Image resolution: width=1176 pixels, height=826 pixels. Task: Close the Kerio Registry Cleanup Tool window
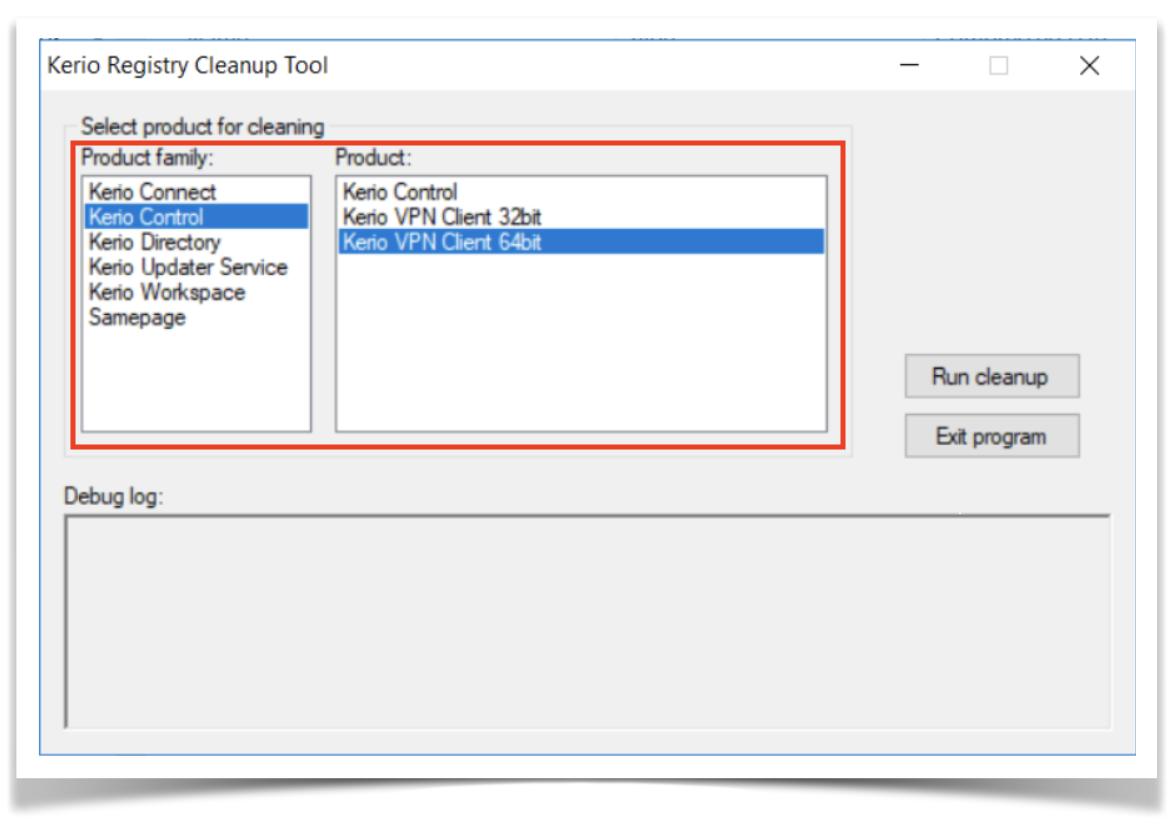pyautogui.click(x=1089, y=65)
